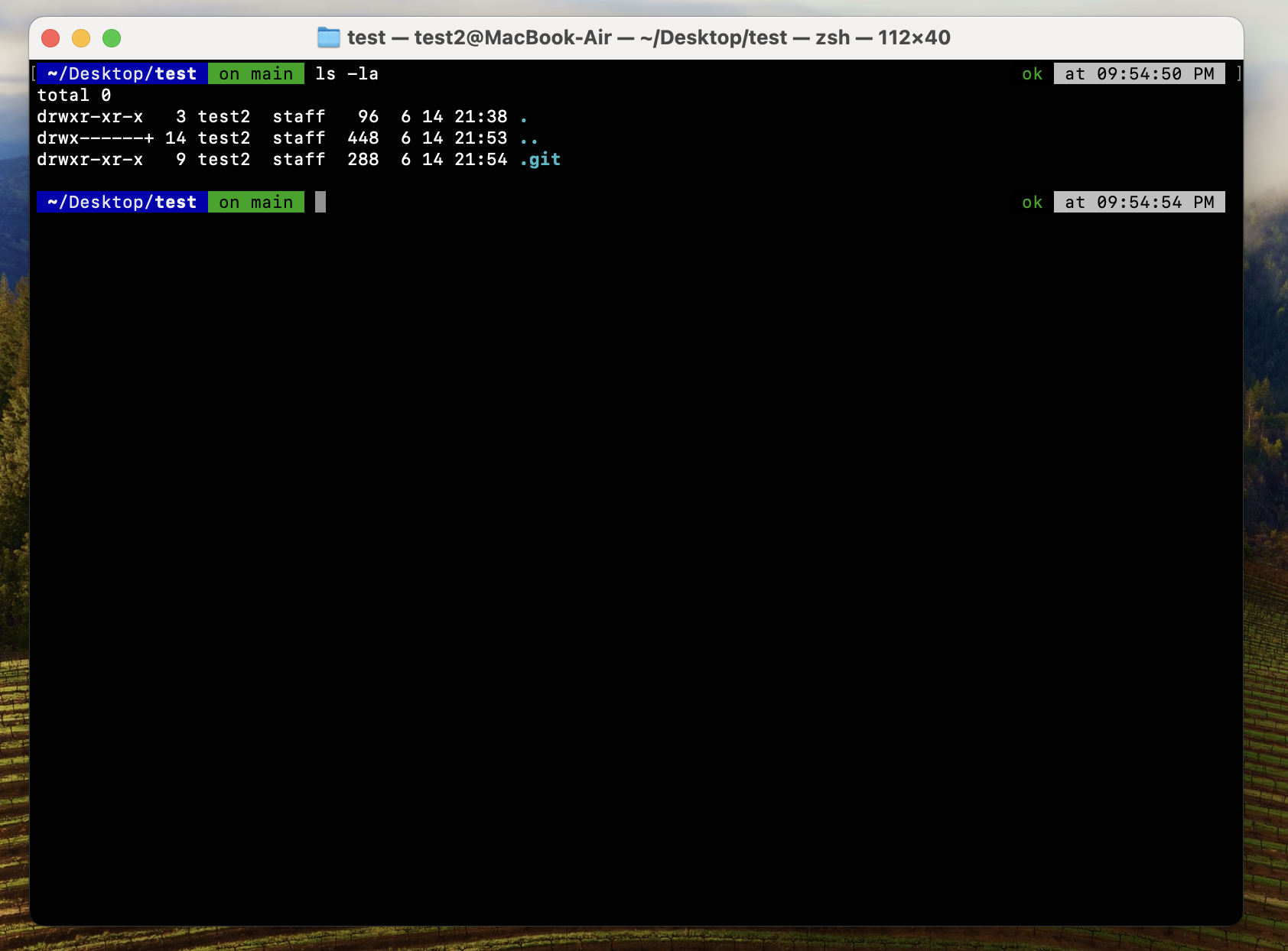Click the 'ok' status beside 09:54:50 PM
This screenshot has height=951, width=1288.
pyautogui.click(x=1033, y=74)
